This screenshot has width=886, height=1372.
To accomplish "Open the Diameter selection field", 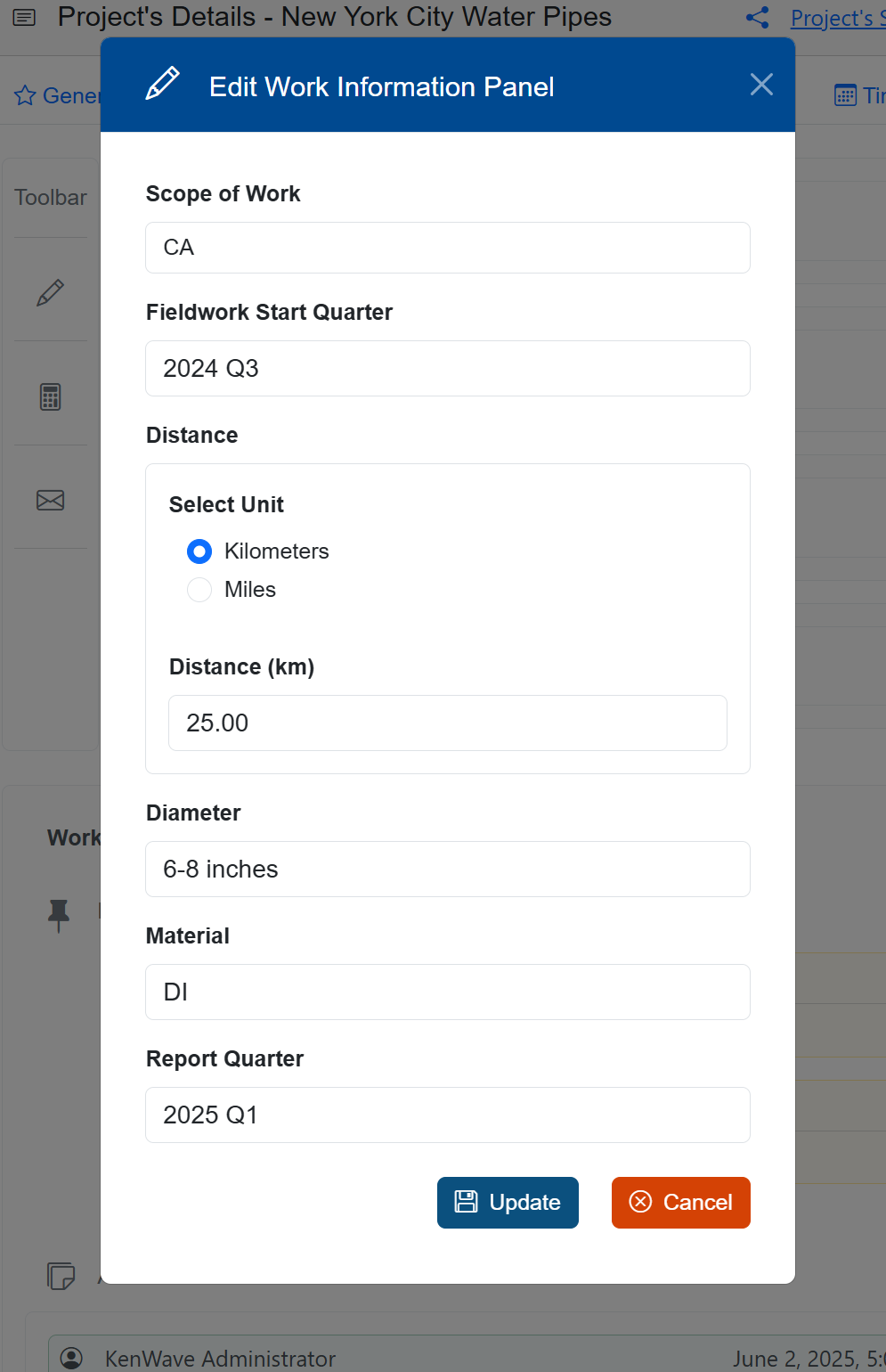I will click(447, 869).
